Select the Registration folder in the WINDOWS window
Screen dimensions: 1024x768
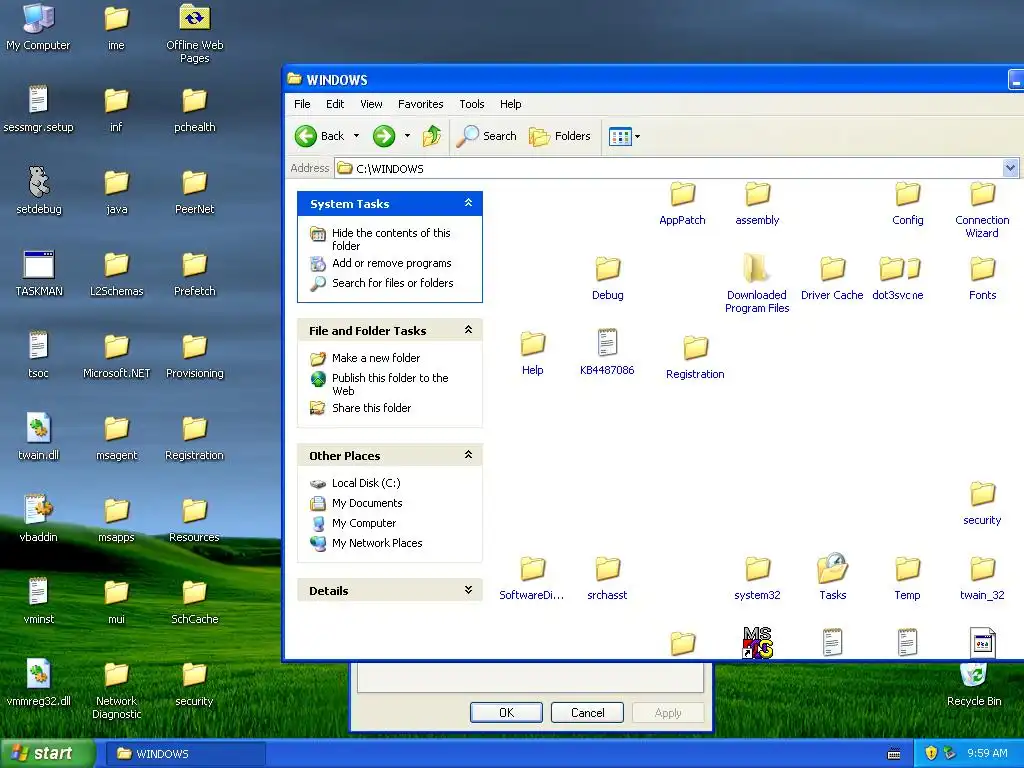pos(696,358)
